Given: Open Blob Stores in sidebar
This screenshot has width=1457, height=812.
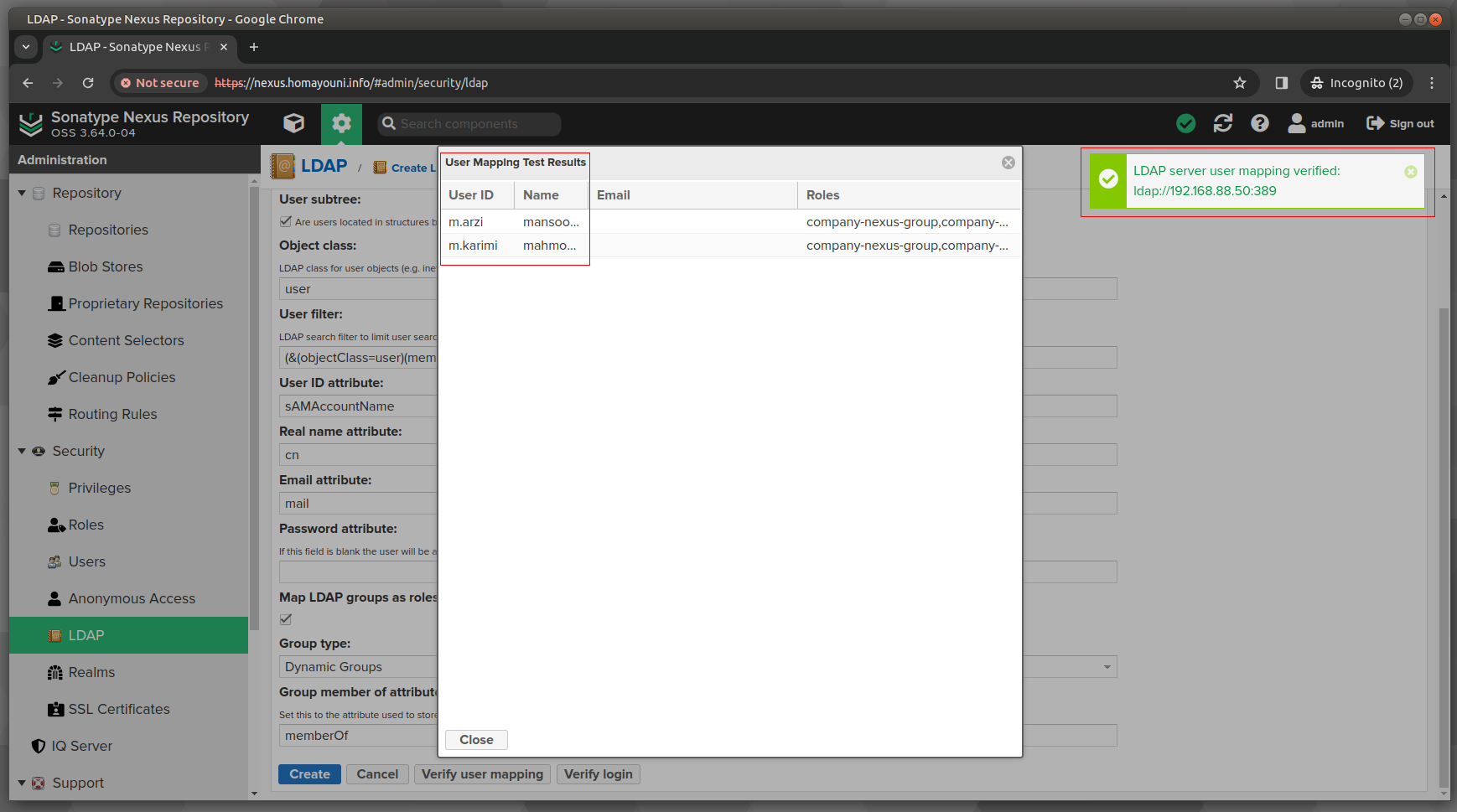Looking at the screenshot, I should pyautogui.click(x=106, y=266).
